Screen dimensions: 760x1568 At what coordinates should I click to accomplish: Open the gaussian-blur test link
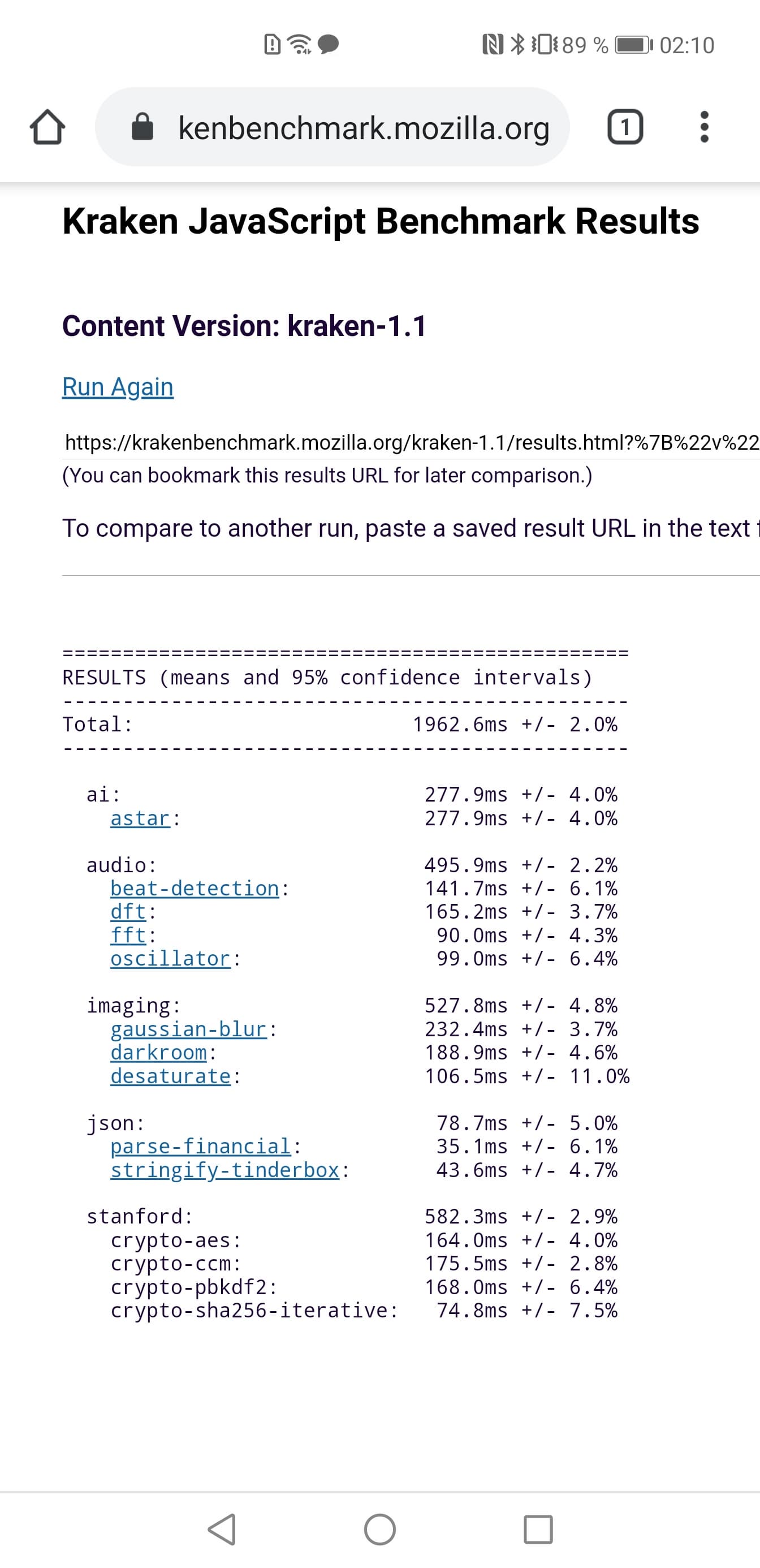189,1029
